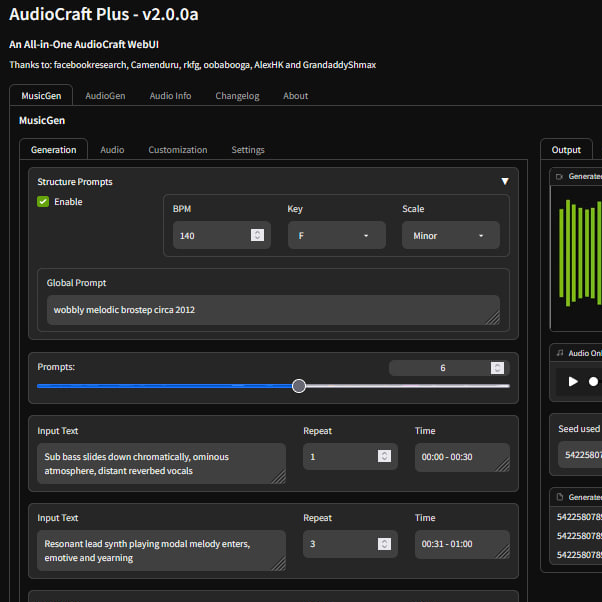602x602 pixels.
Task: Click the BPM stepper arrows
Action: pyautogui.click(x=257, y=235)
